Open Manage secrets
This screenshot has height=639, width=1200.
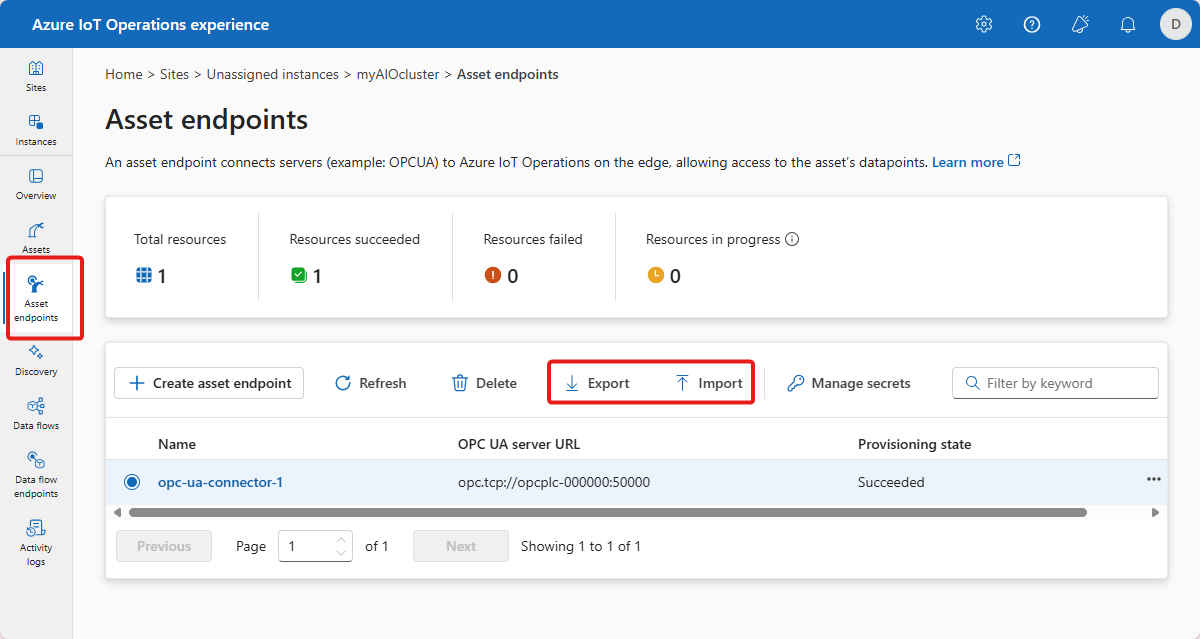(849, 383)
